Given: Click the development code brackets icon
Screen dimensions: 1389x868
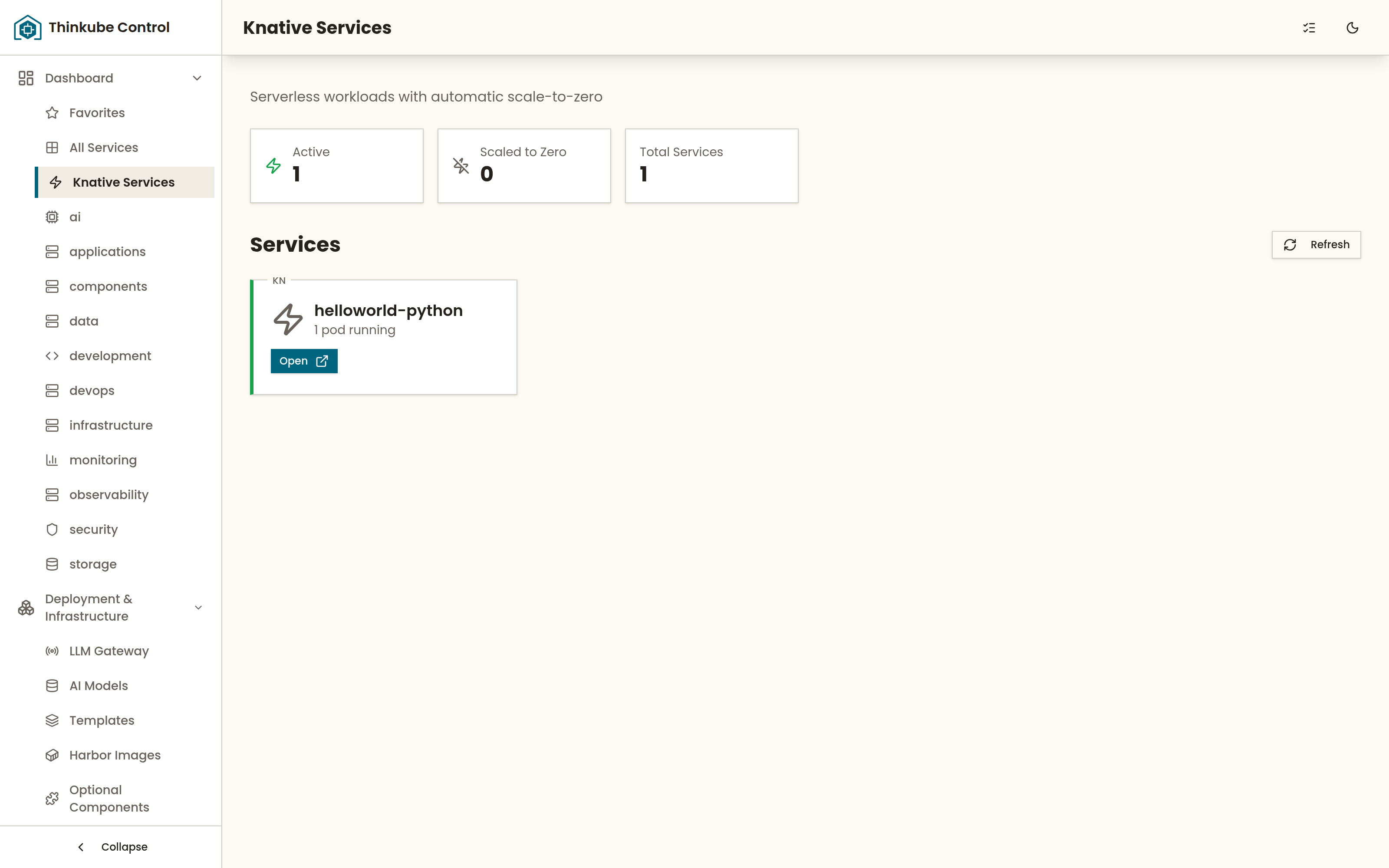Looking at the screenshot, I should (52, 356).
